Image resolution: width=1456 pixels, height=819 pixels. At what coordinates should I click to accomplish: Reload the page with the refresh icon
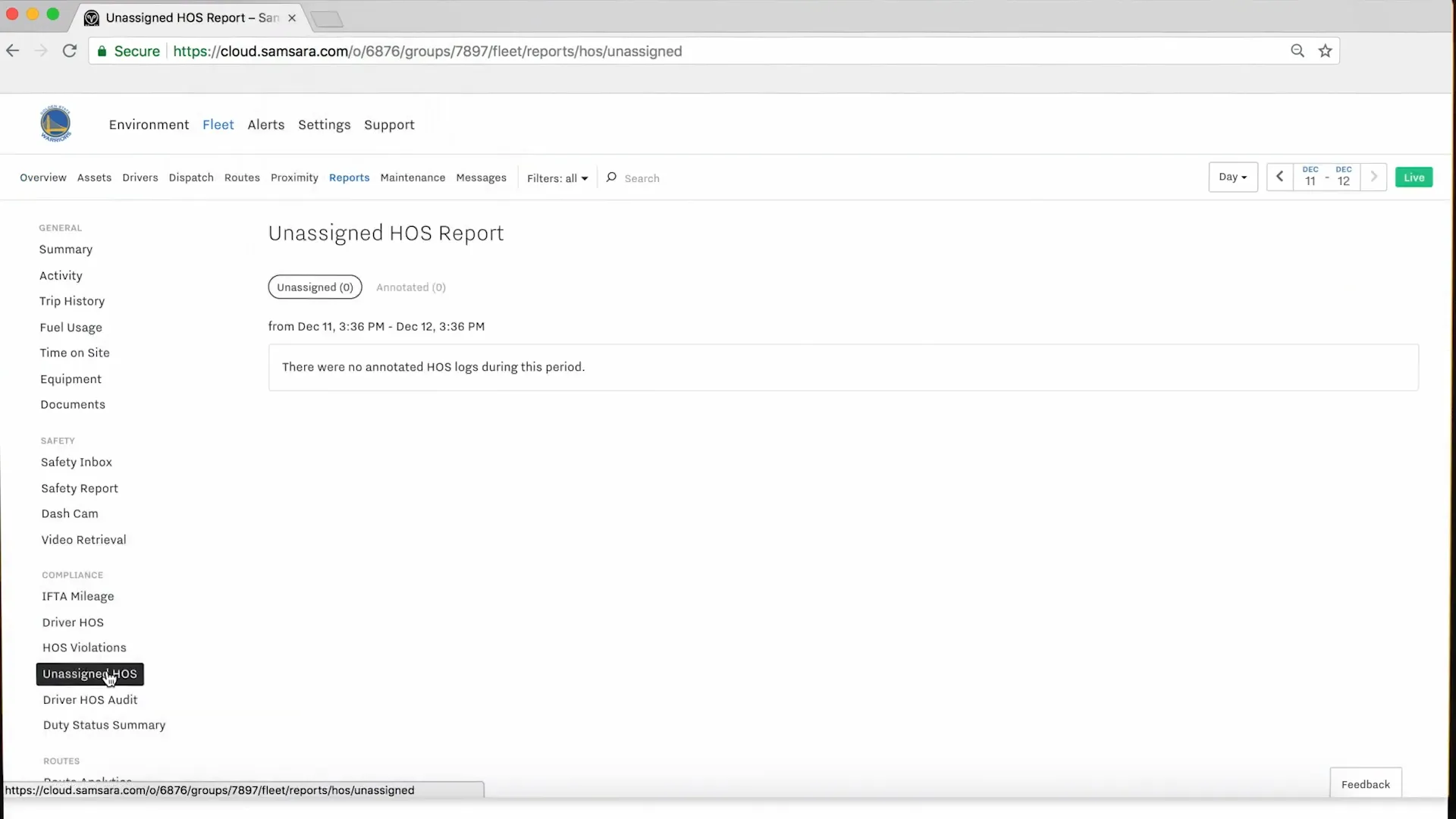click(x=69, y=50)
